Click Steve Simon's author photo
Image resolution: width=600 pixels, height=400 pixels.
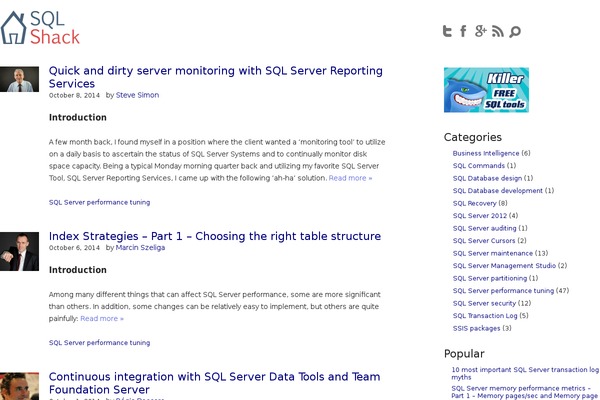click(19, 79)
